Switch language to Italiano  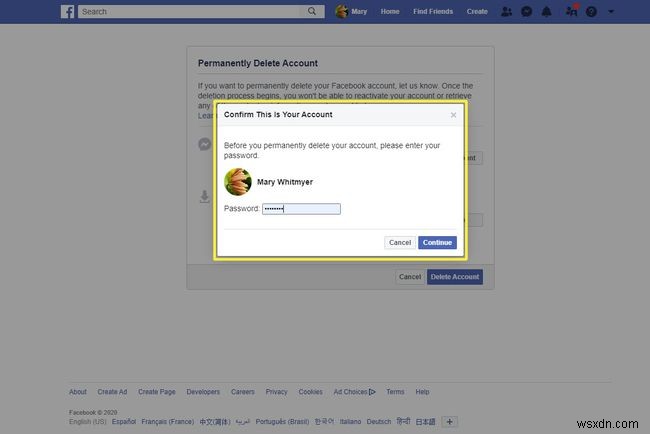point(350,422)
